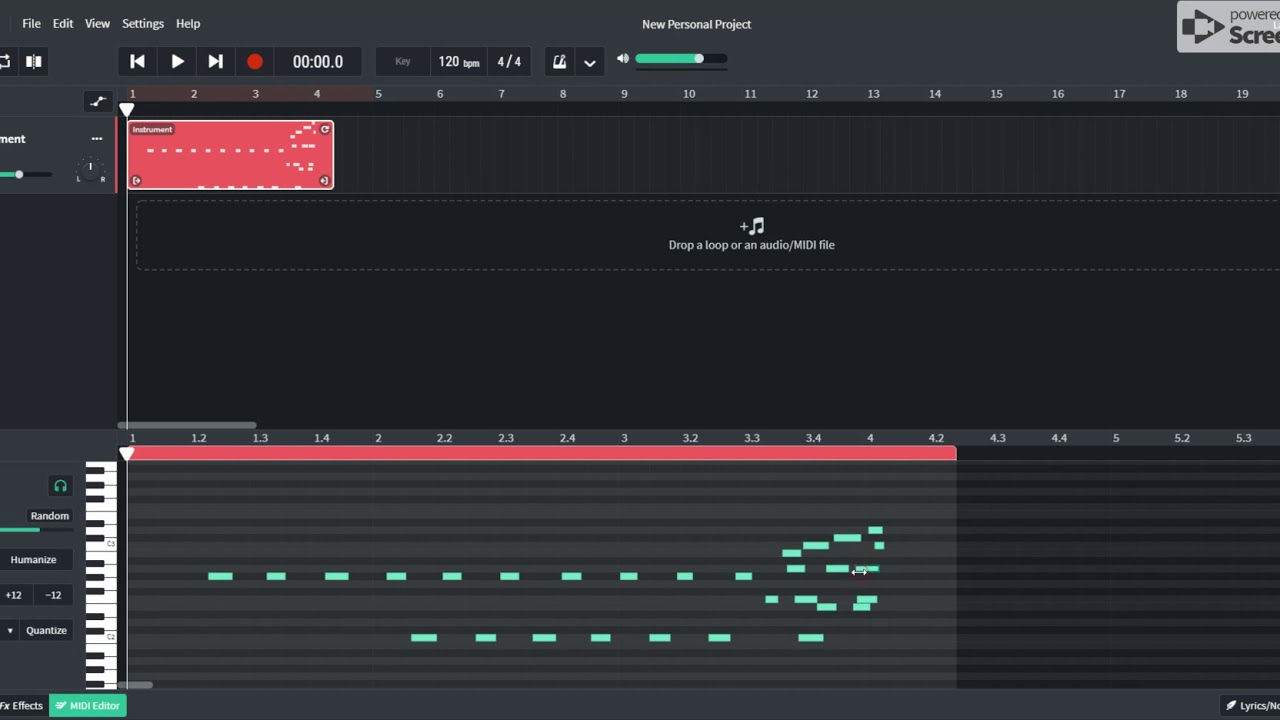Viewport: 1280px width, 720px height.
Task: Skip back to the project start
Action: coord(137,62)
